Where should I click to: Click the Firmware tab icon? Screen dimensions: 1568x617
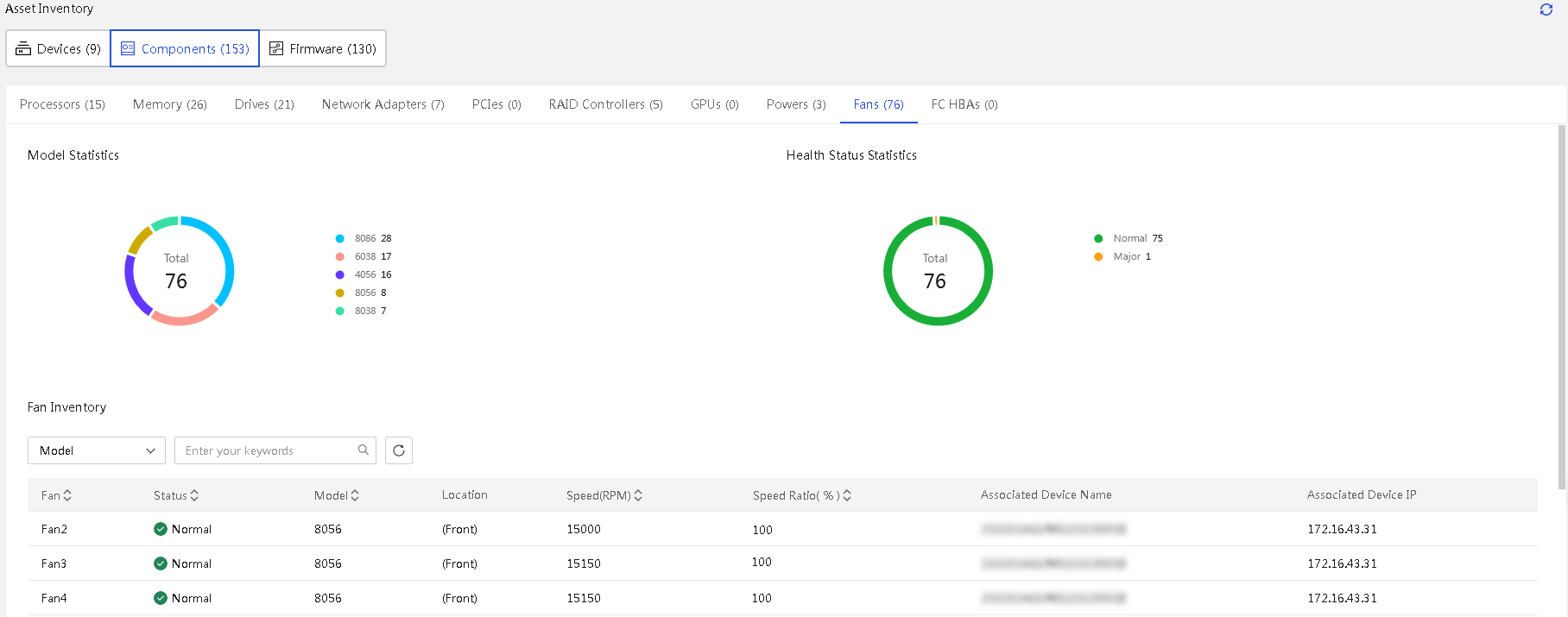[x=276, y=48]
